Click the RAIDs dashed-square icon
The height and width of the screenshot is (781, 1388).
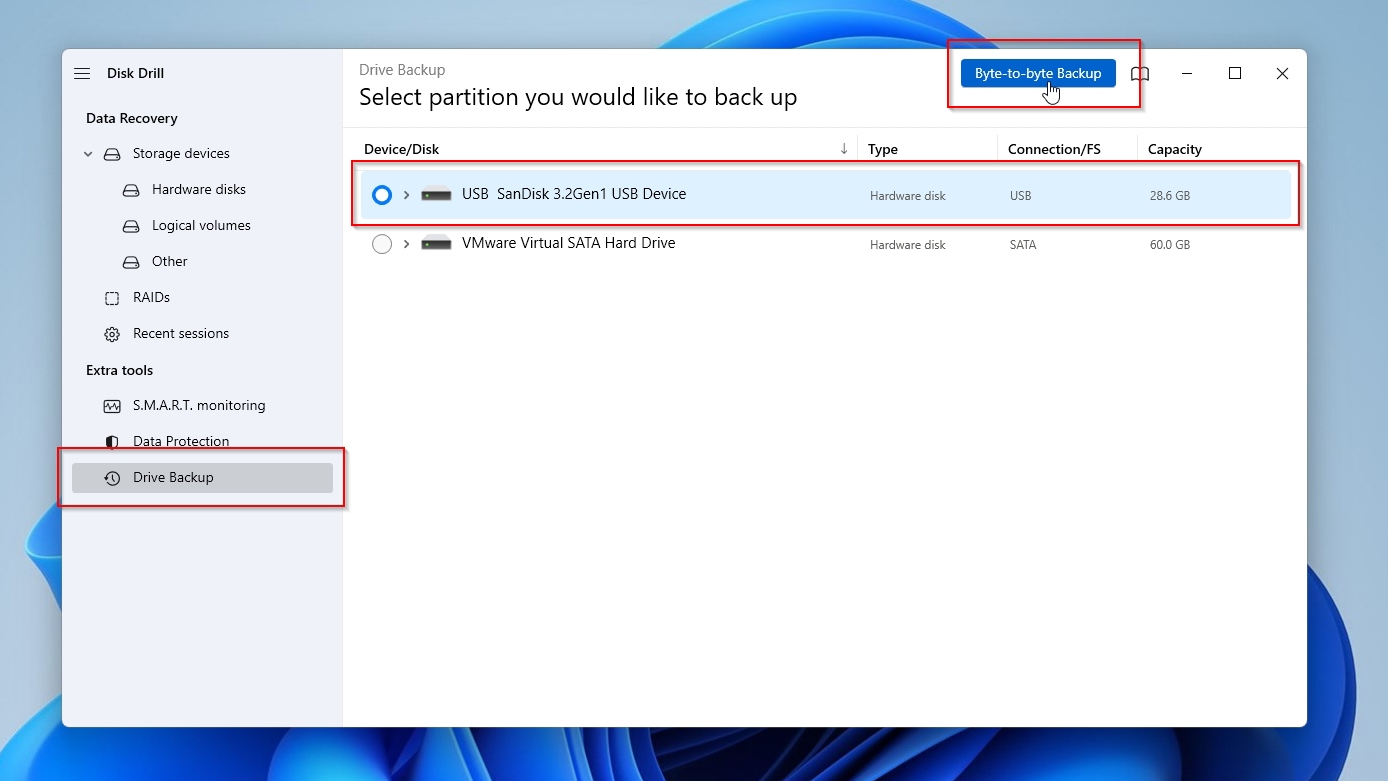click(112, 298)
